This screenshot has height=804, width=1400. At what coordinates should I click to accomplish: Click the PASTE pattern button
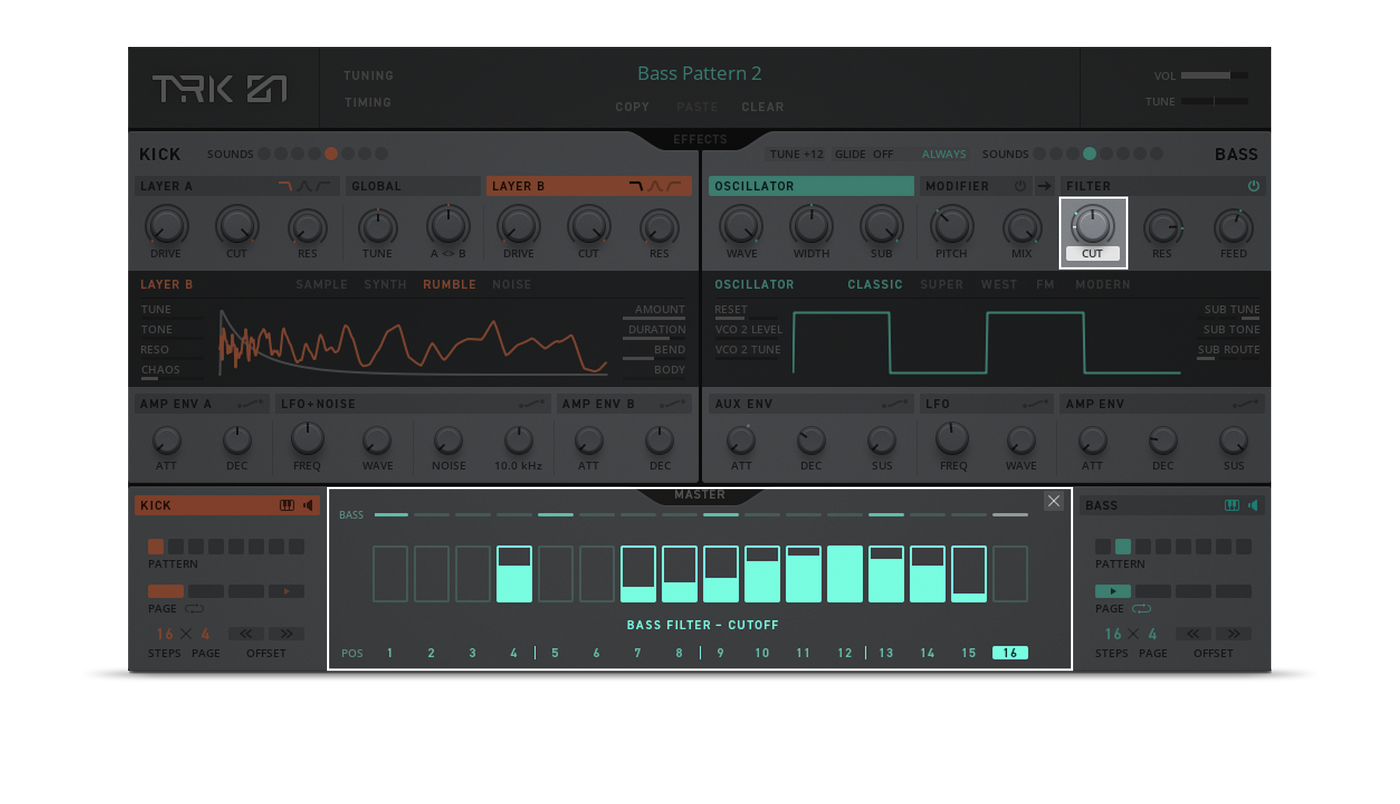point(697,107)
